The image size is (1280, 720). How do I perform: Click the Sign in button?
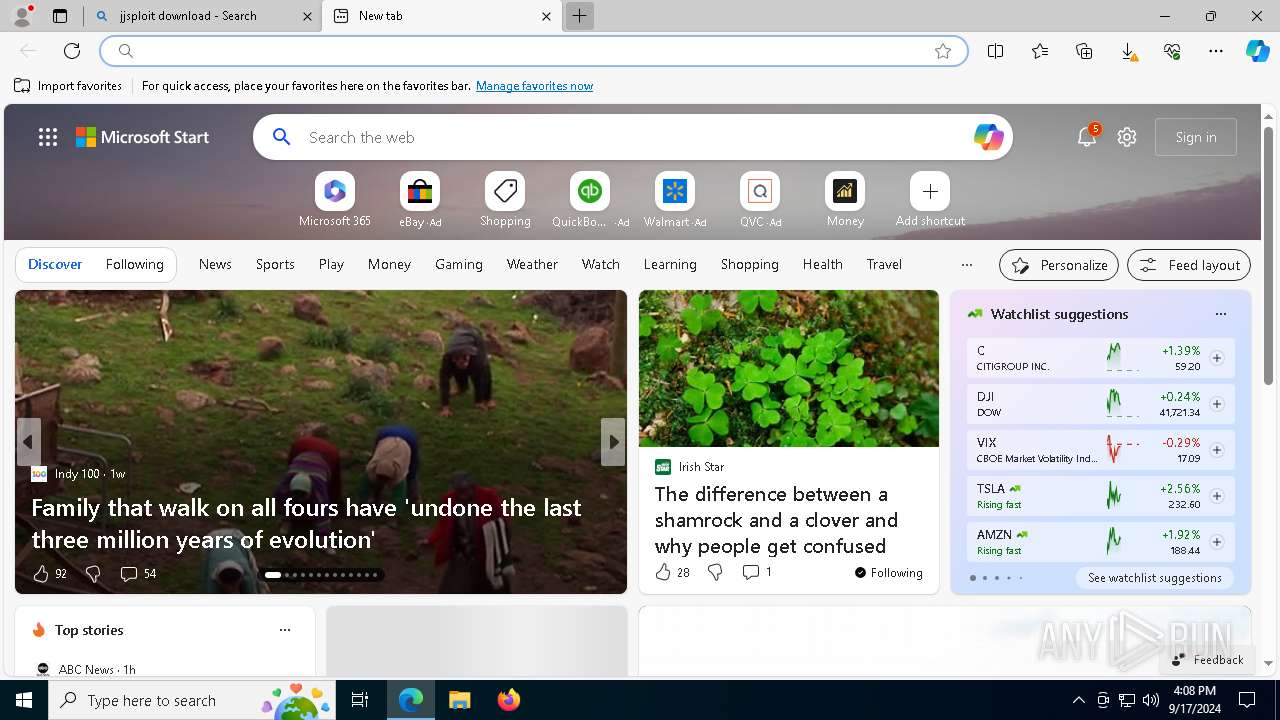(1196, 137)
